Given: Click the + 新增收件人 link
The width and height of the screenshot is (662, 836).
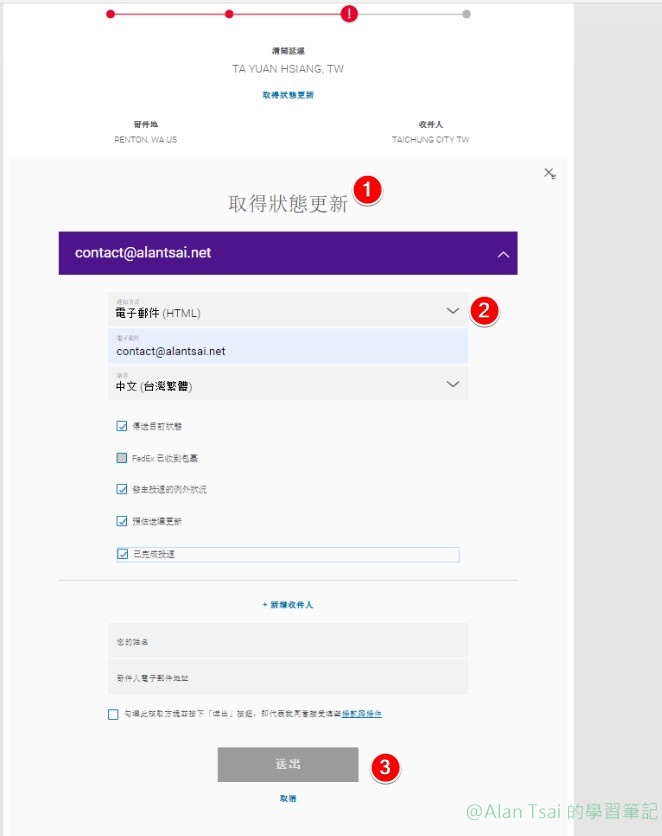Looking at the screenshot, I should (x=288, y=605).
